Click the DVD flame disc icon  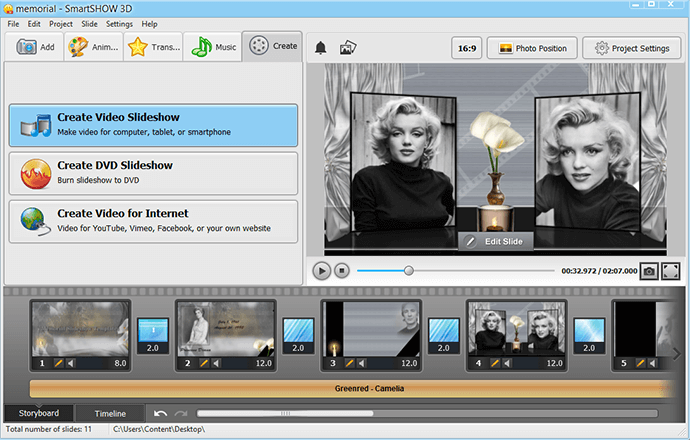(x=36, y=174)
